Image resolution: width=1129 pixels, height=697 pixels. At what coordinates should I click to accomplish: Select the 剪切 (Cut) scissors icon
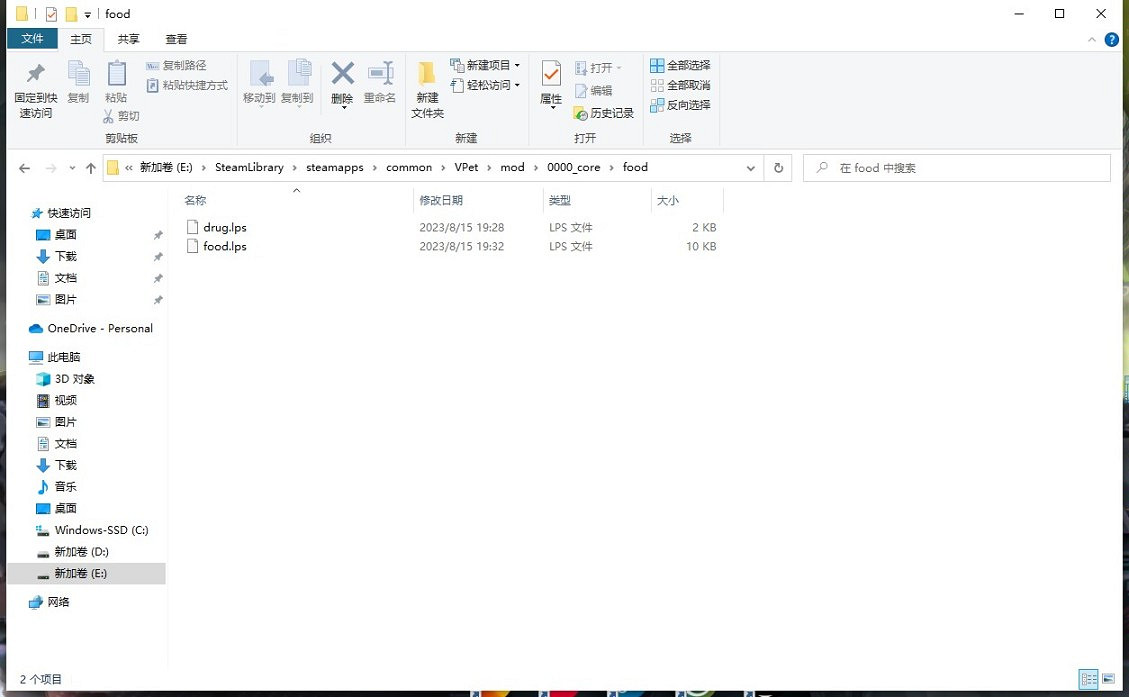click(107, 115)
